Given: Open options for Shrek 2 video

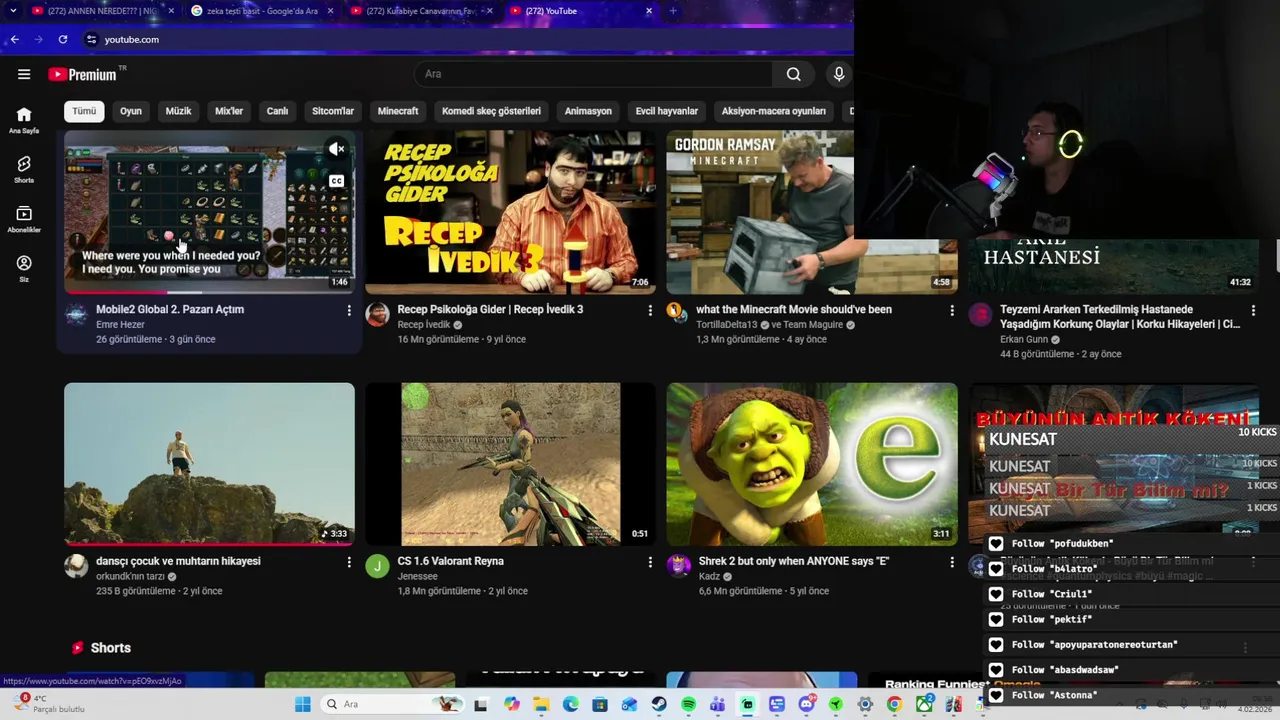Looking at the screenshot, I should [x=951, y=563].
